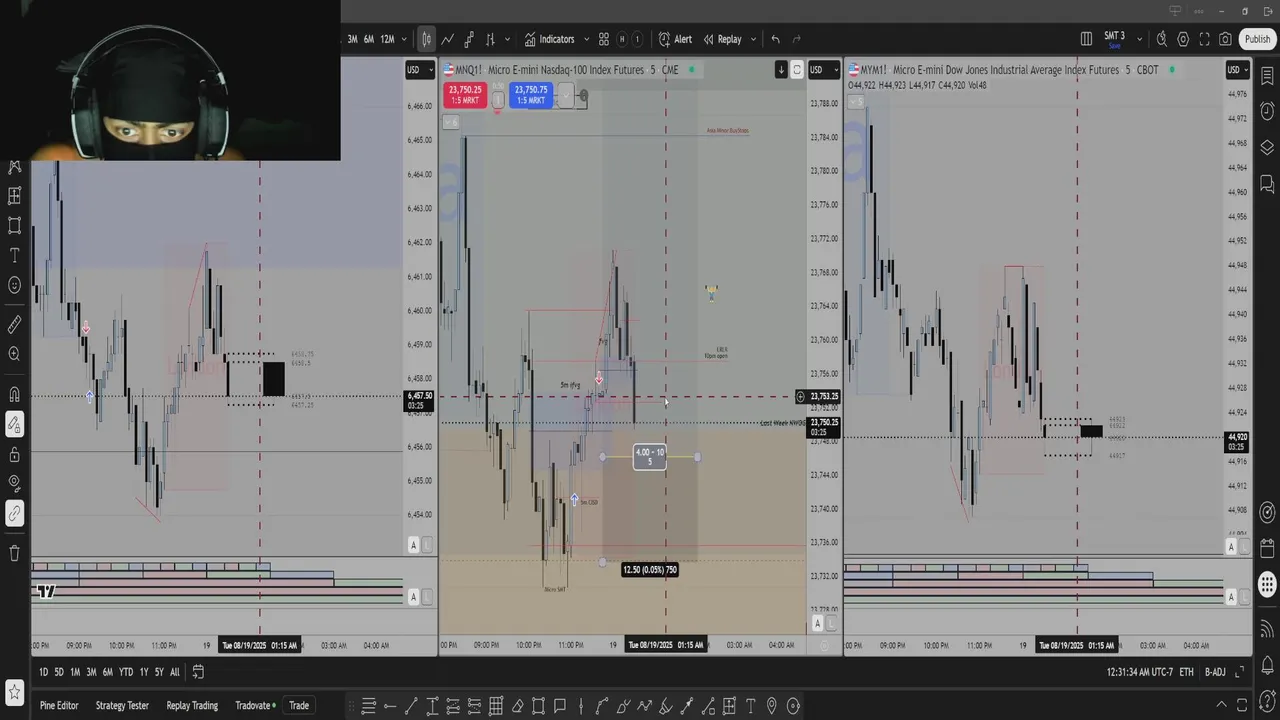Expand the manage layouts dropdown arrow
The width and height of the screenshot is (1280, 720).
coord(1138,39)
